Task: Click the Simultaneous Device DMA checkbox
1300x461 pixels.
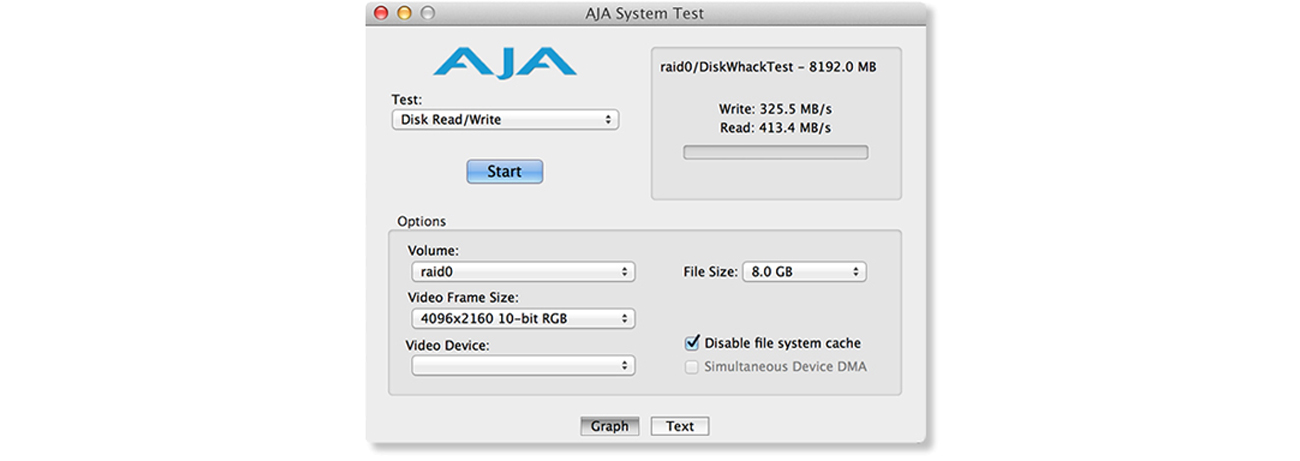Action: 692,367
